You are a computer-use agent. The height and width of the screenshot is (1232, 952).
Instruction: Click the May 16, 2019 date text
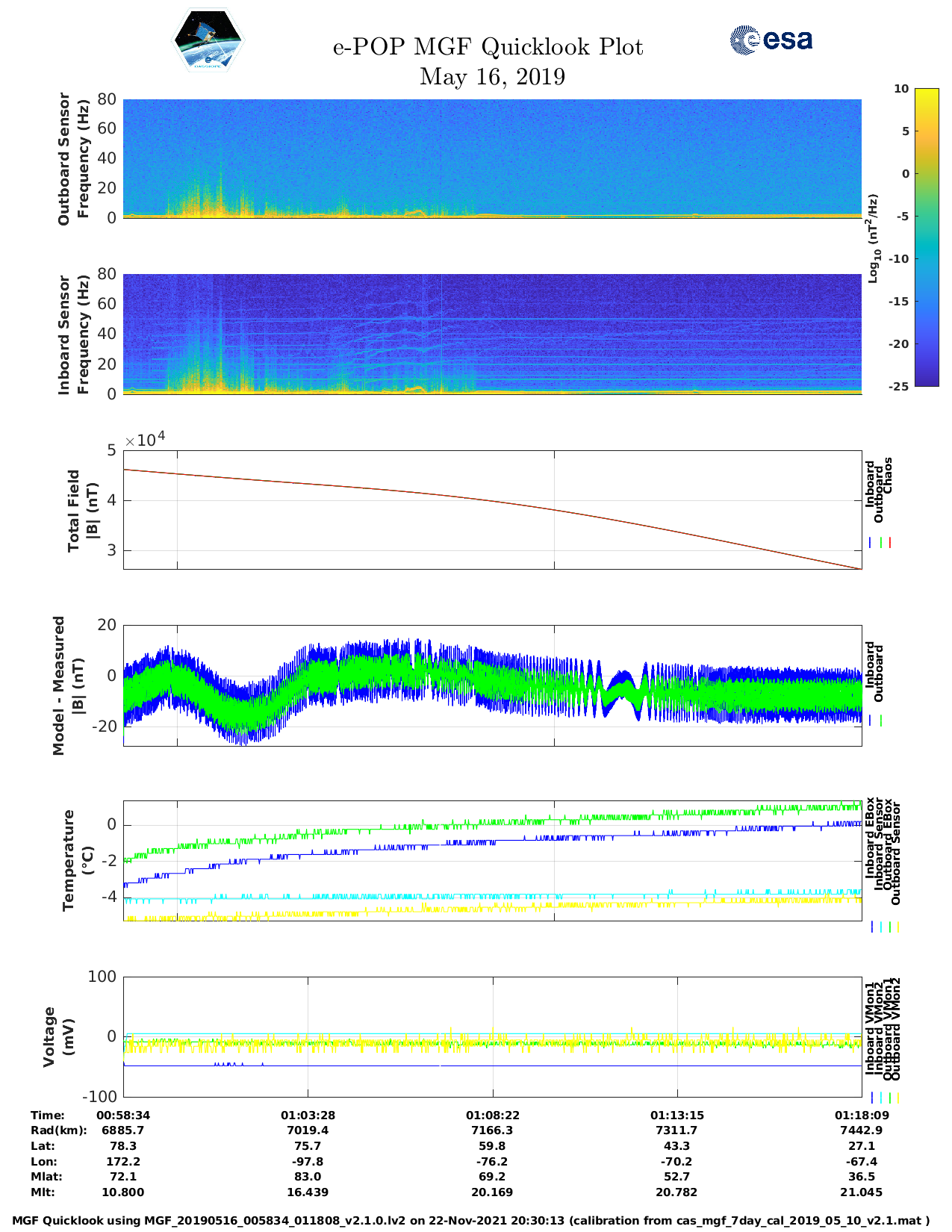coord(492,77)
